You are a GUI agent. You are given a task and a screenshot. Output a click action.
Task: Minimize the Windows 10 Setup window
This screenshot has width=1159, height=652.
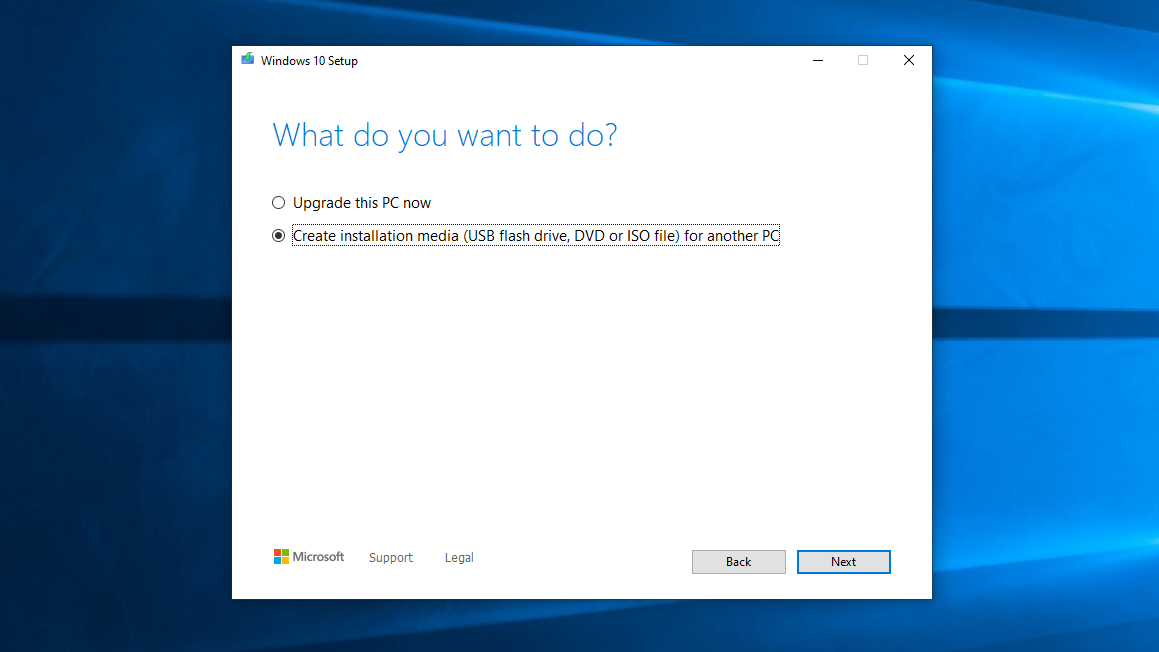(817, 60)
